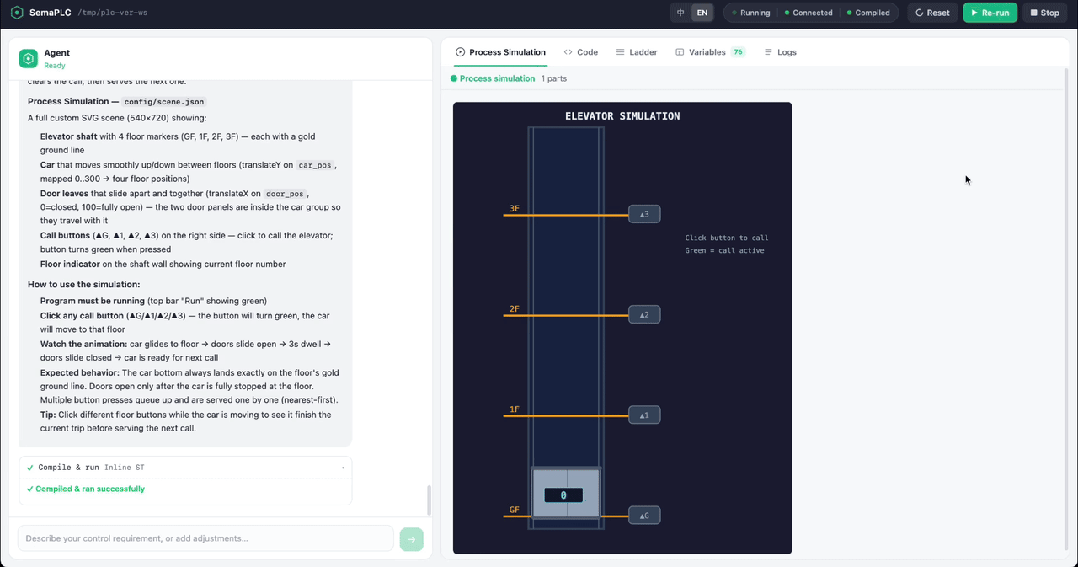Click the Re-run button
The width and height of the screenshot is (1078, 567).
pos(990,12)
